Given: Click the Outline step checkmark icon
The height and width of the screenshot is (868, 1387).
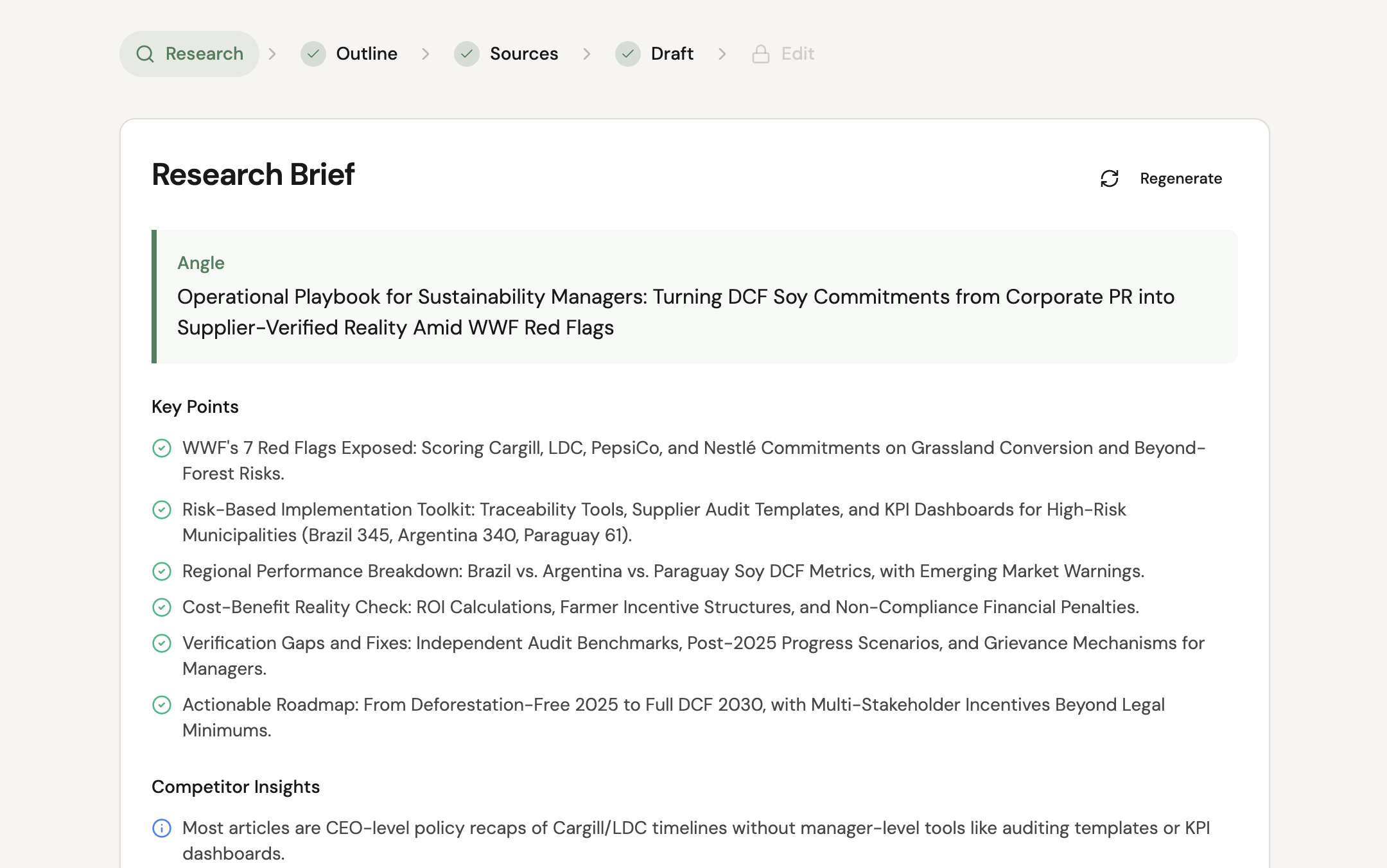Looking at the screenshot, I should point(313,54).
